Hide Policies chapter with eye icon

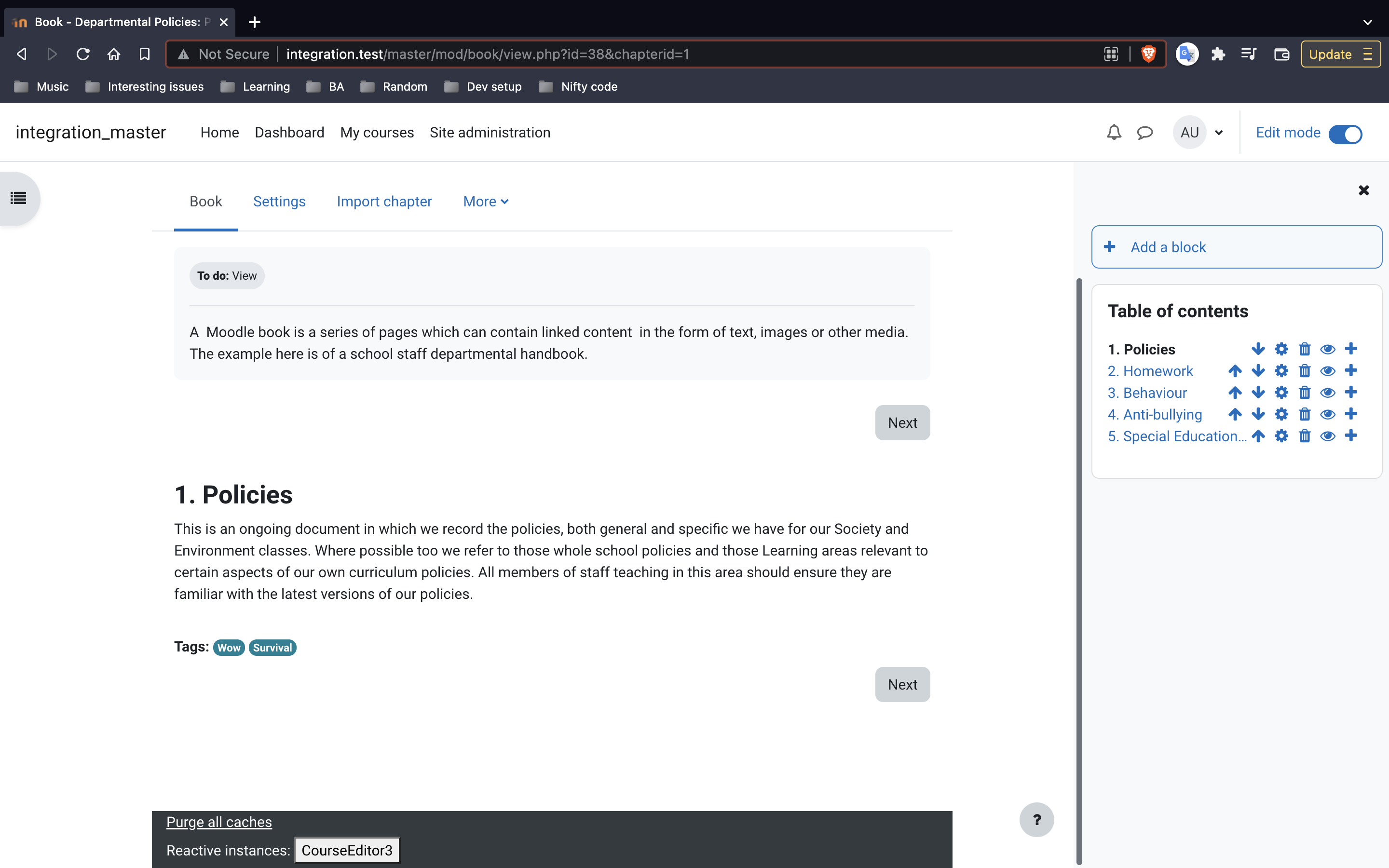[1328, 349]
